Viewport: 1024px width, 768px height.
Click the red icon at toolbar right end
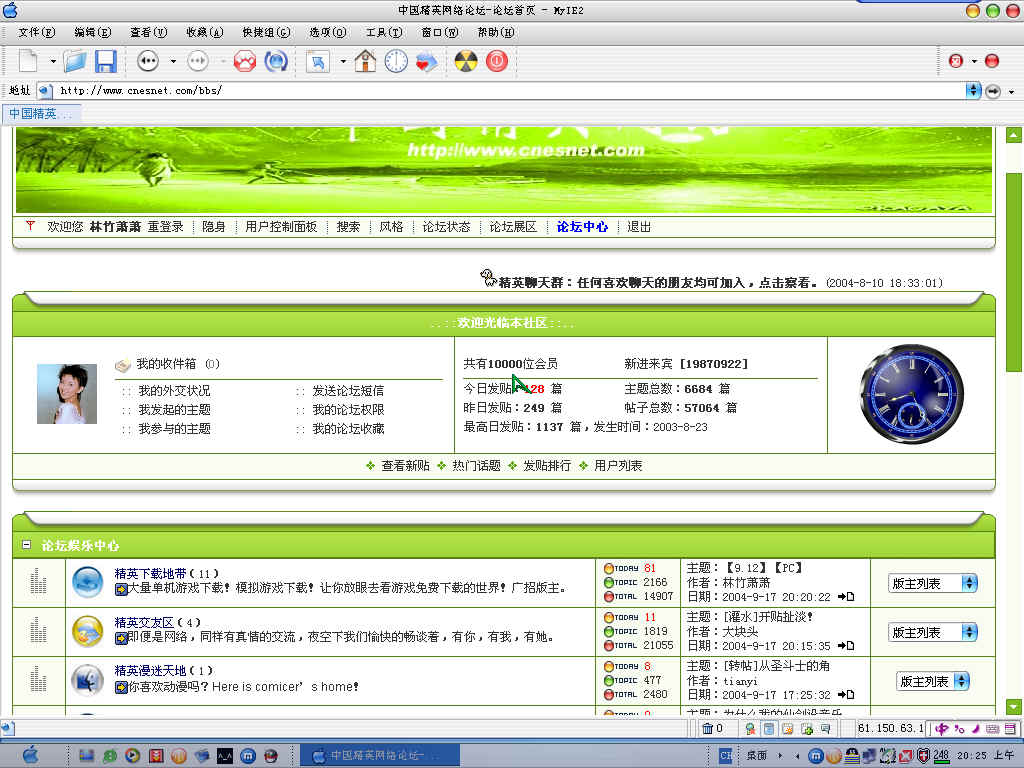[991, 61]
